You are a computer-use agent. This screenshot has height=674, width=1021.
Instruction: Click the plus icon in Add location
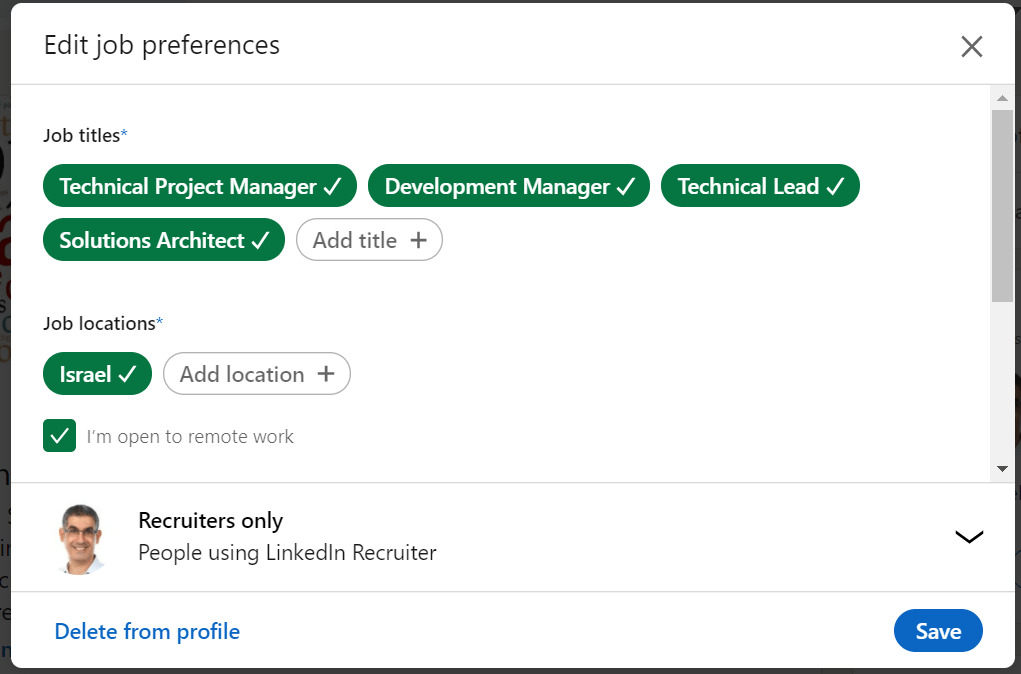pyautogui.click(x=325, y=375)
